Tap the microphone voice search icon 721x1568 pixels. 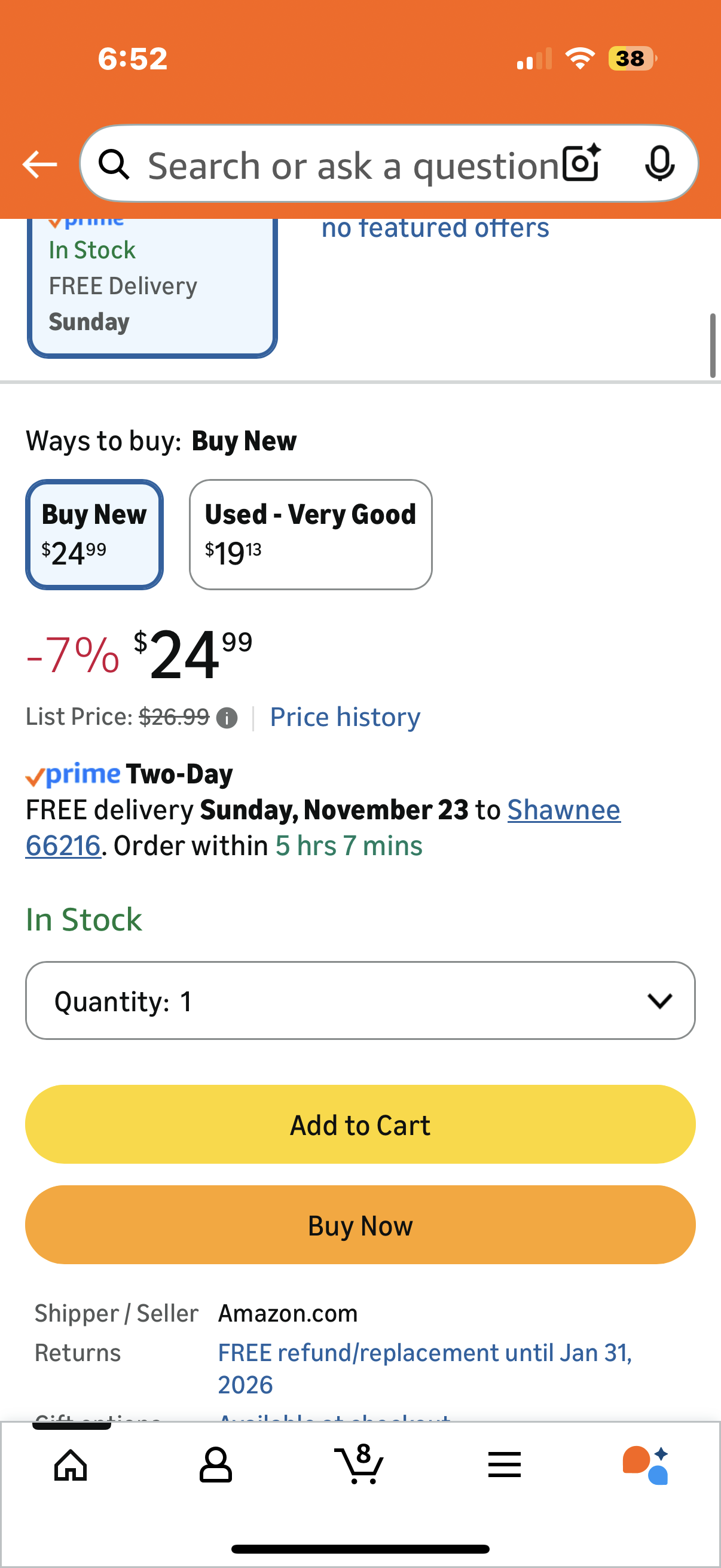[x=659, y=164]
